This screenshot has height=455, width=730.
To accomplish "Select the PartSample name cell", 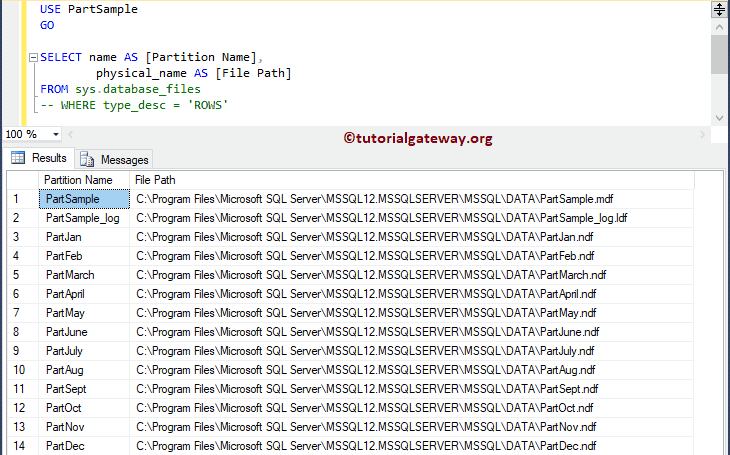I will pos(84,199).
